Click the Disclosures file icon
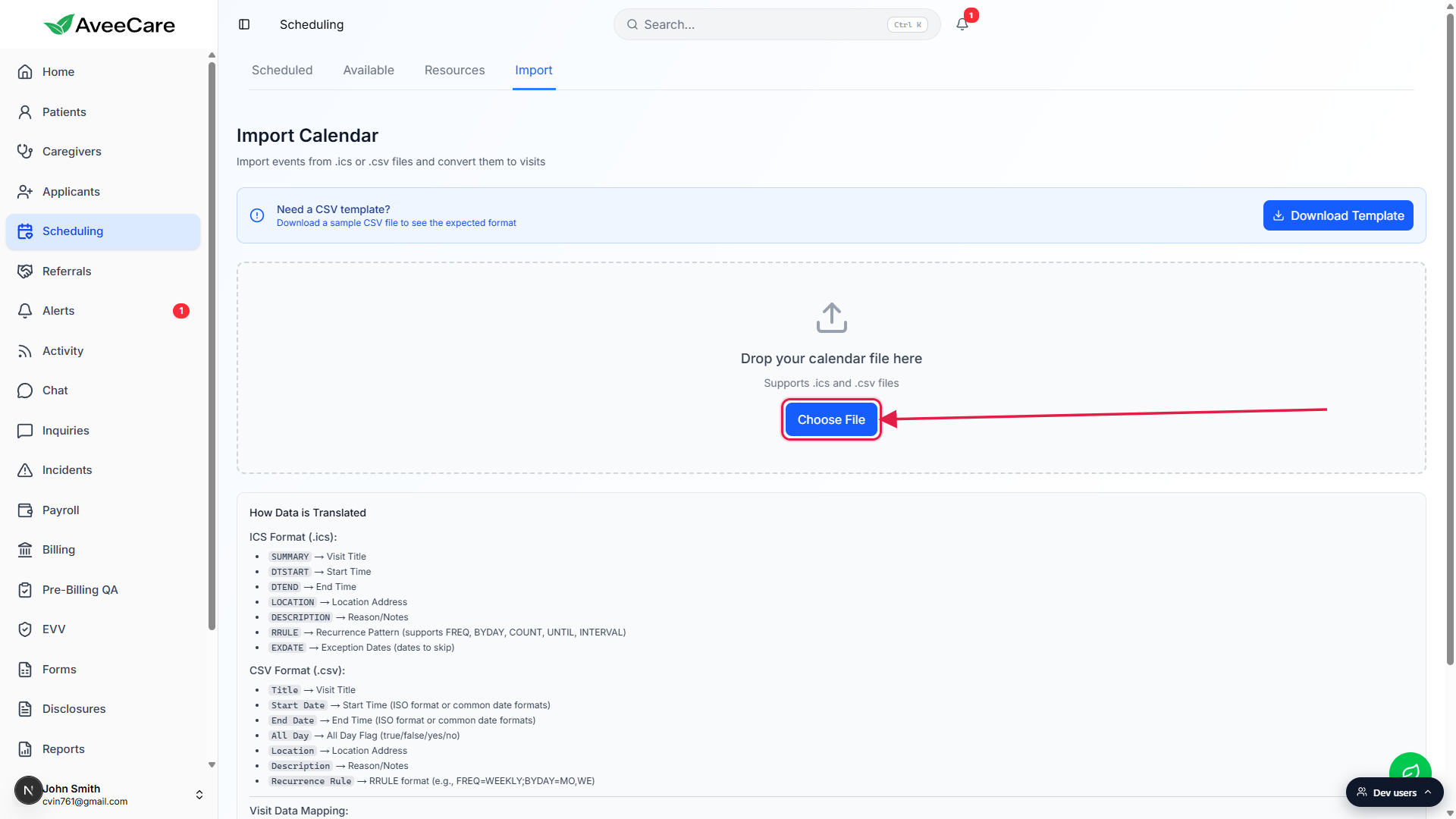This screenshot has height=819, width=1456. 25,709
